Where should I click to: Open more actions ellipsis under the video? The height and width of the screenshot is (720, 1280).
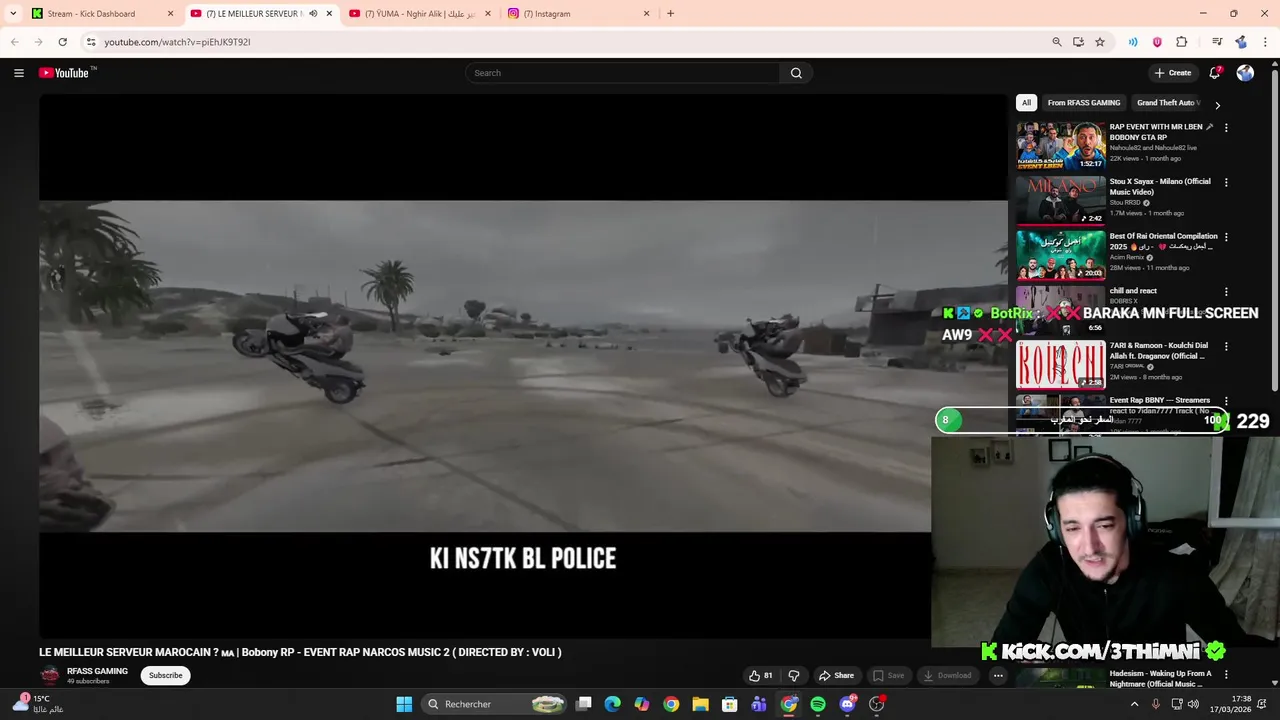tap(998, 675)
